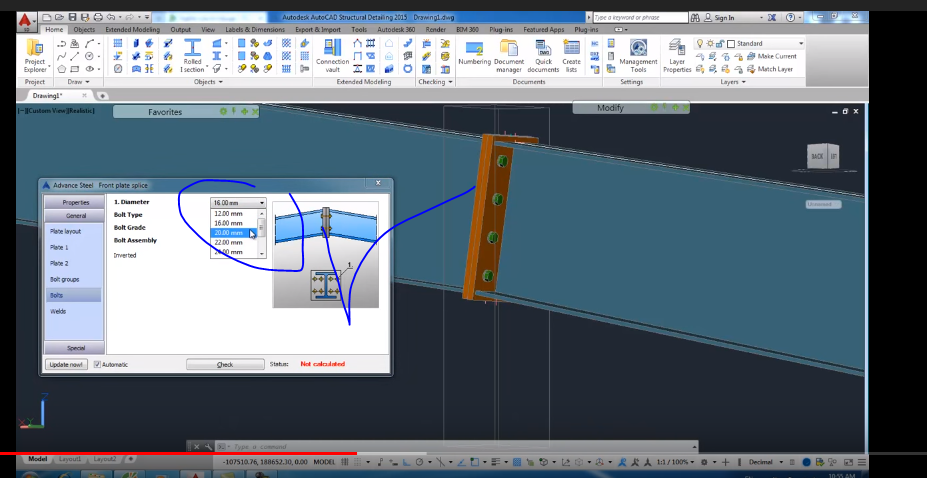Expand the Diameter dropdown arrow
Viewport: 927px width, 478px height.
[262, 203]
